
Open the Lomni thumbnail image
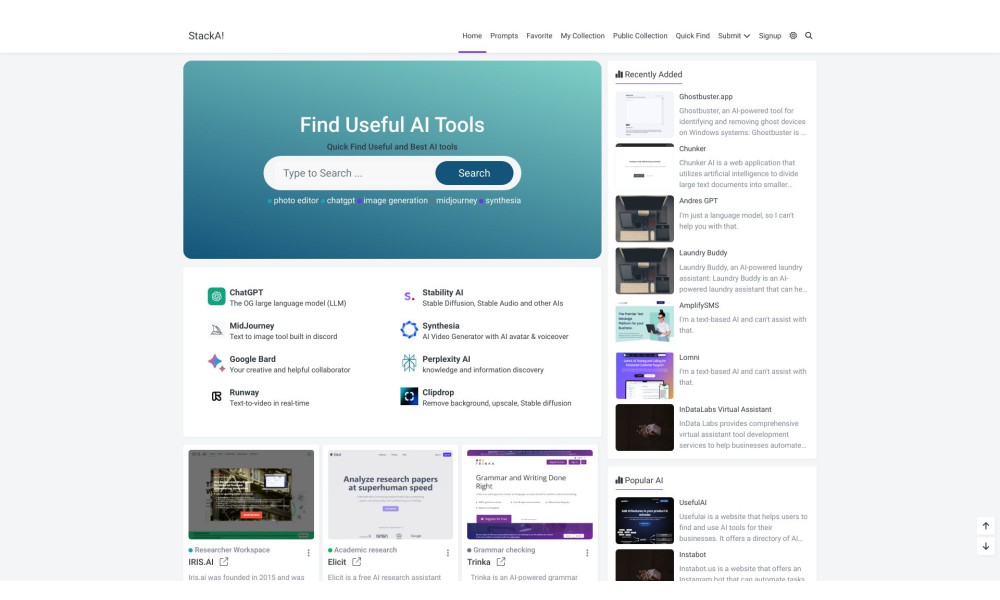pos(644,375)
